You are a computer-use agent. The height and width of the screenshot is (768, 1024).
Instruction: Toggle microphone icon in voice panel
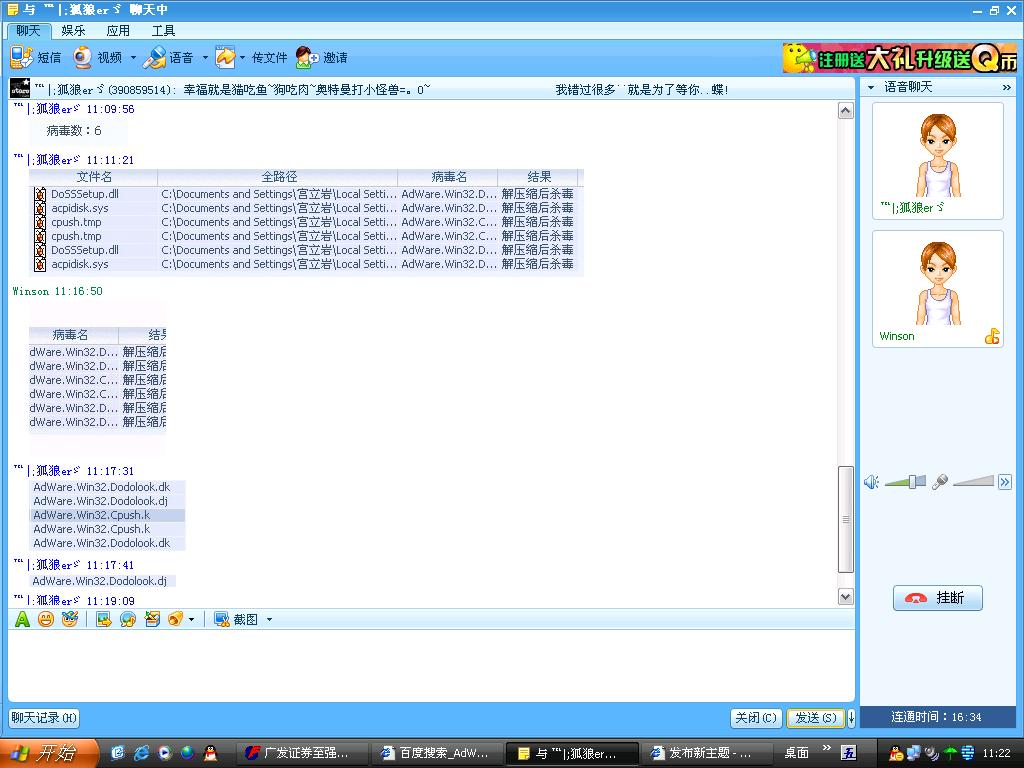pyautogui.click(x=940, y=482)
